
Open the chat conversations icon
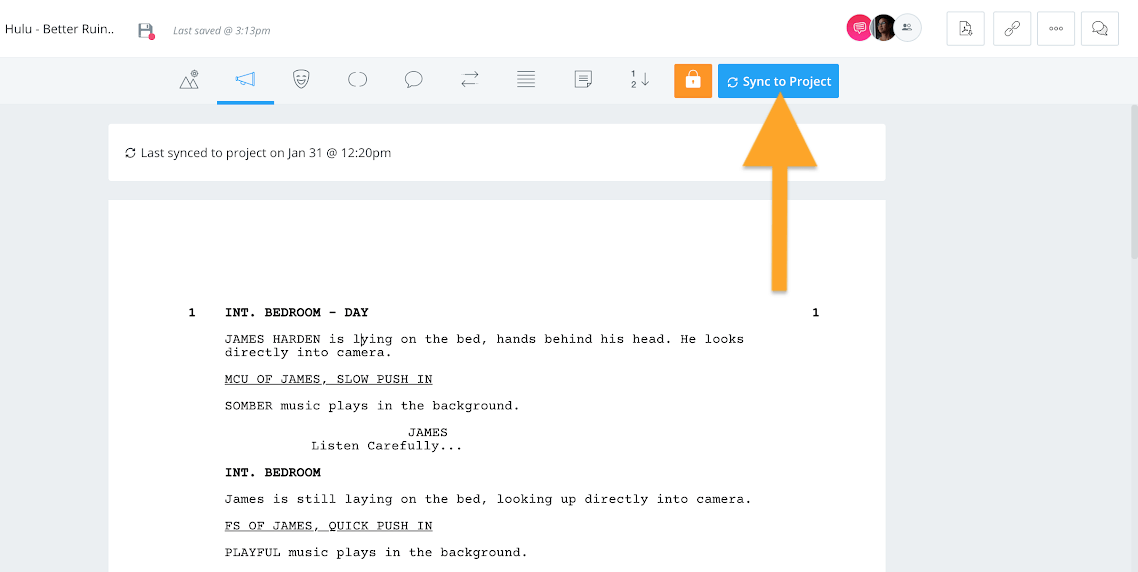[1100, 29]
